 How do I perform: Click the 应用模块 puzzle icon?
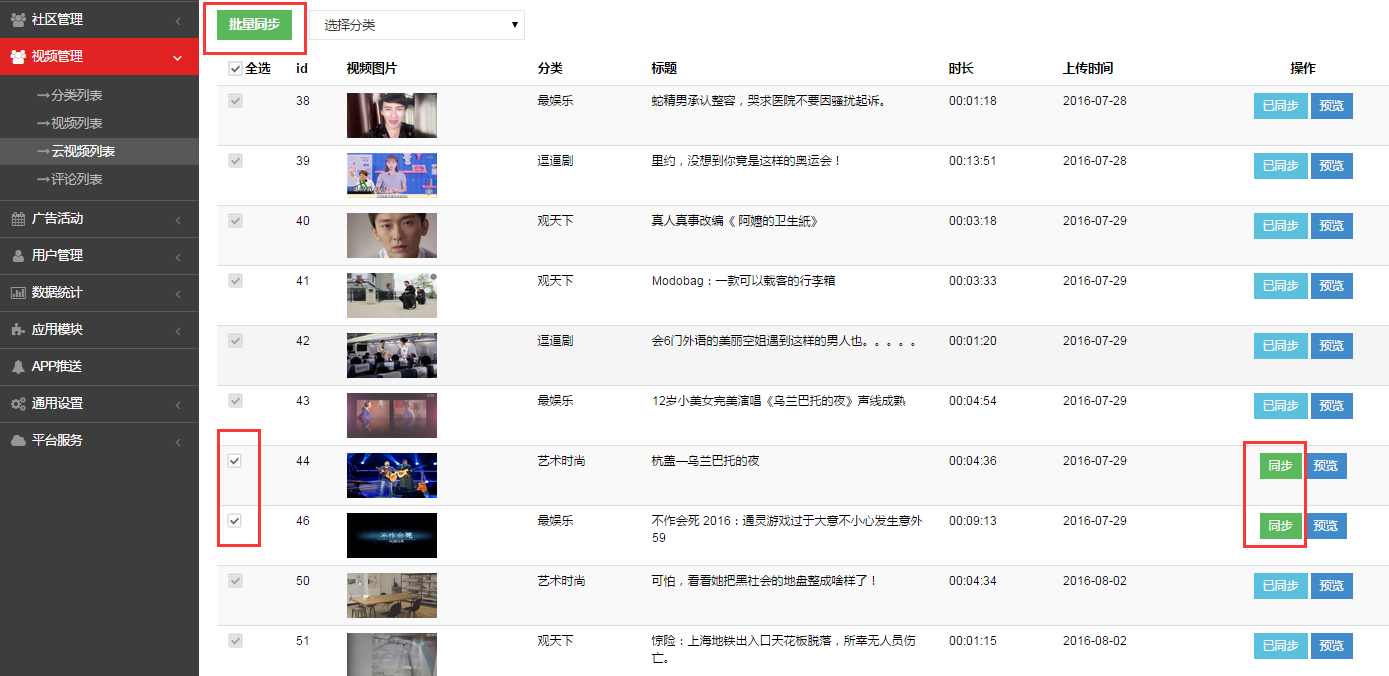point(18,330)
